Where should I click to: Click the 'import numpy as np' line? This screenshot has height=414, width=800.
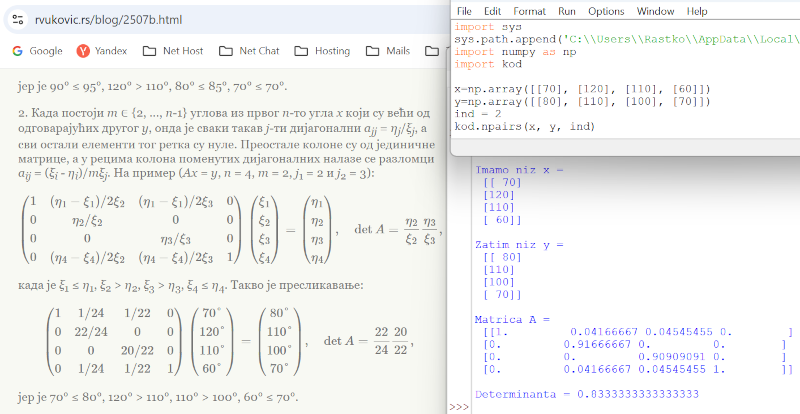(x=515, y=52)
